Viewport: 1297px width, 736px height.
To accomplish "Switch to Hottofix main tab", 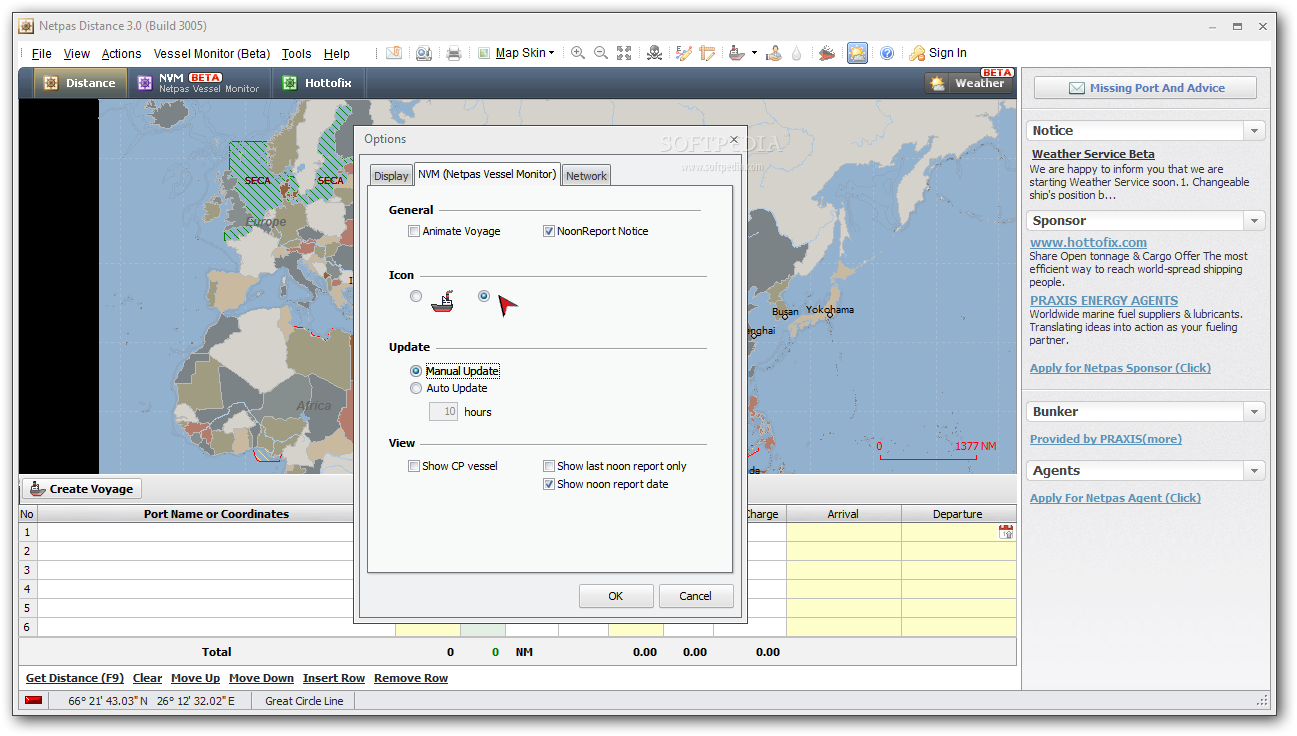I will pyautogui.click(x=317, y=83).
